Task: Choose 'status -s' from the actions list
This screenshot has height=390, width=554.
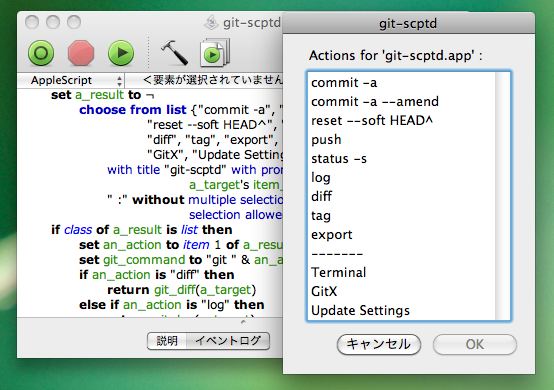Action: 401,159
